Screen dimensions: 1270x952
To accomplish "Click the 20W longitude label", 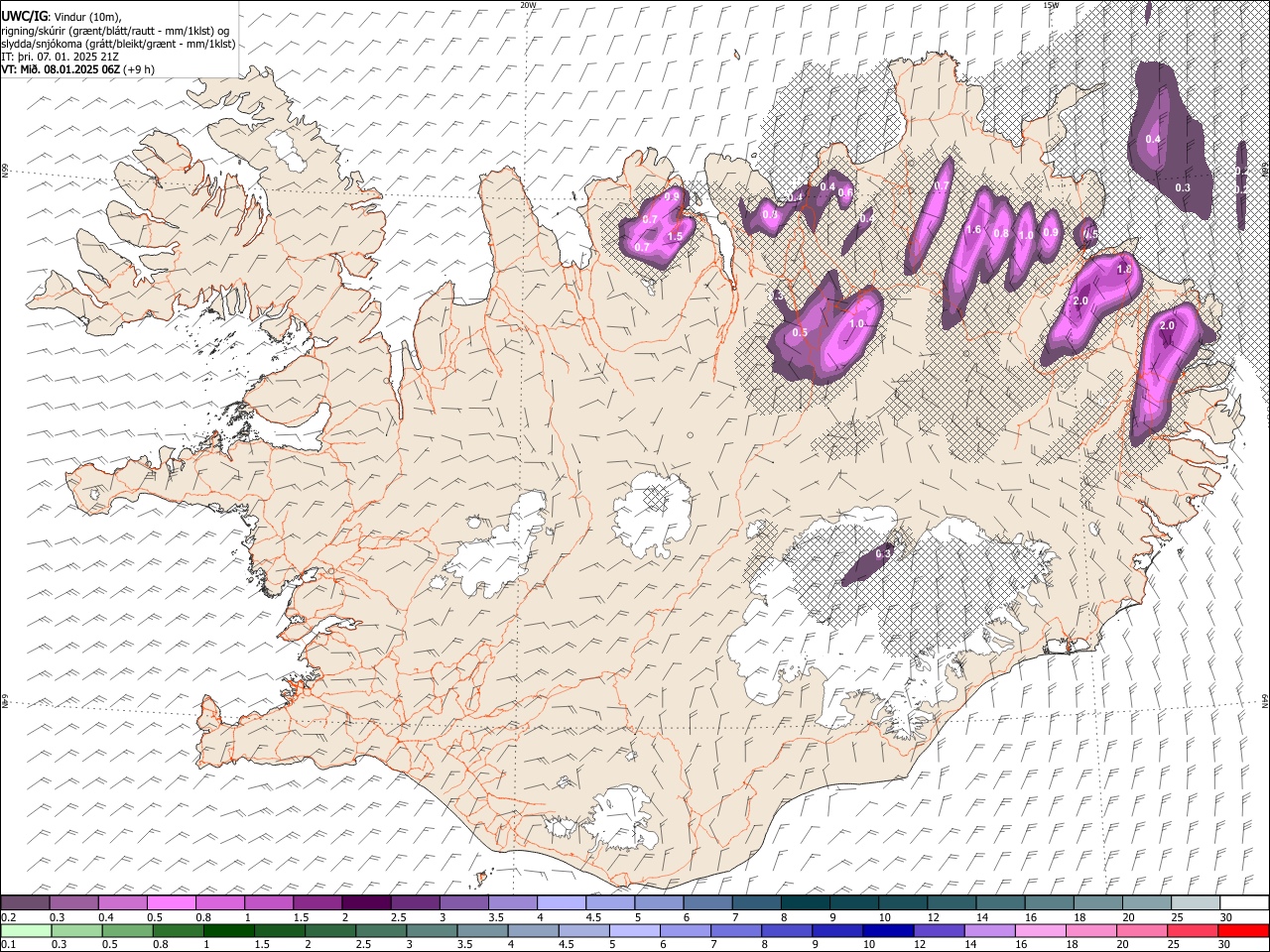I will point(528,5).
